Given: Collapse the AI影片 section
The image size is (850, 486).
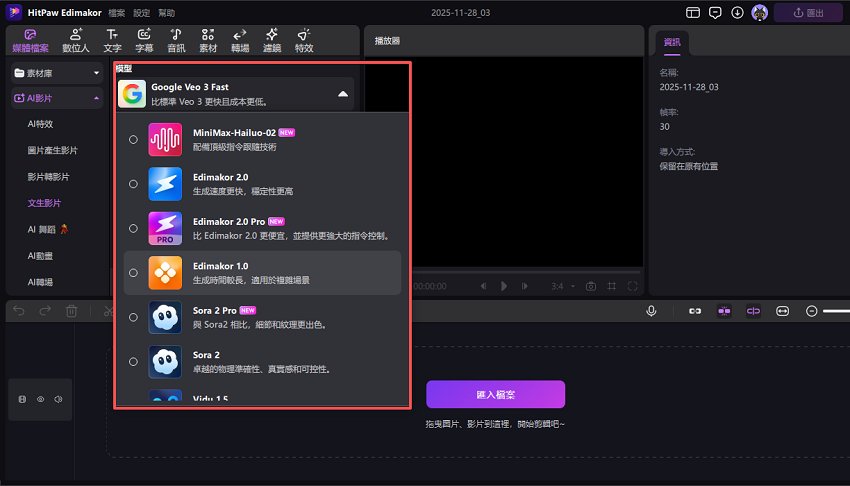Looking at the screenshot, I should pos(56,98).
